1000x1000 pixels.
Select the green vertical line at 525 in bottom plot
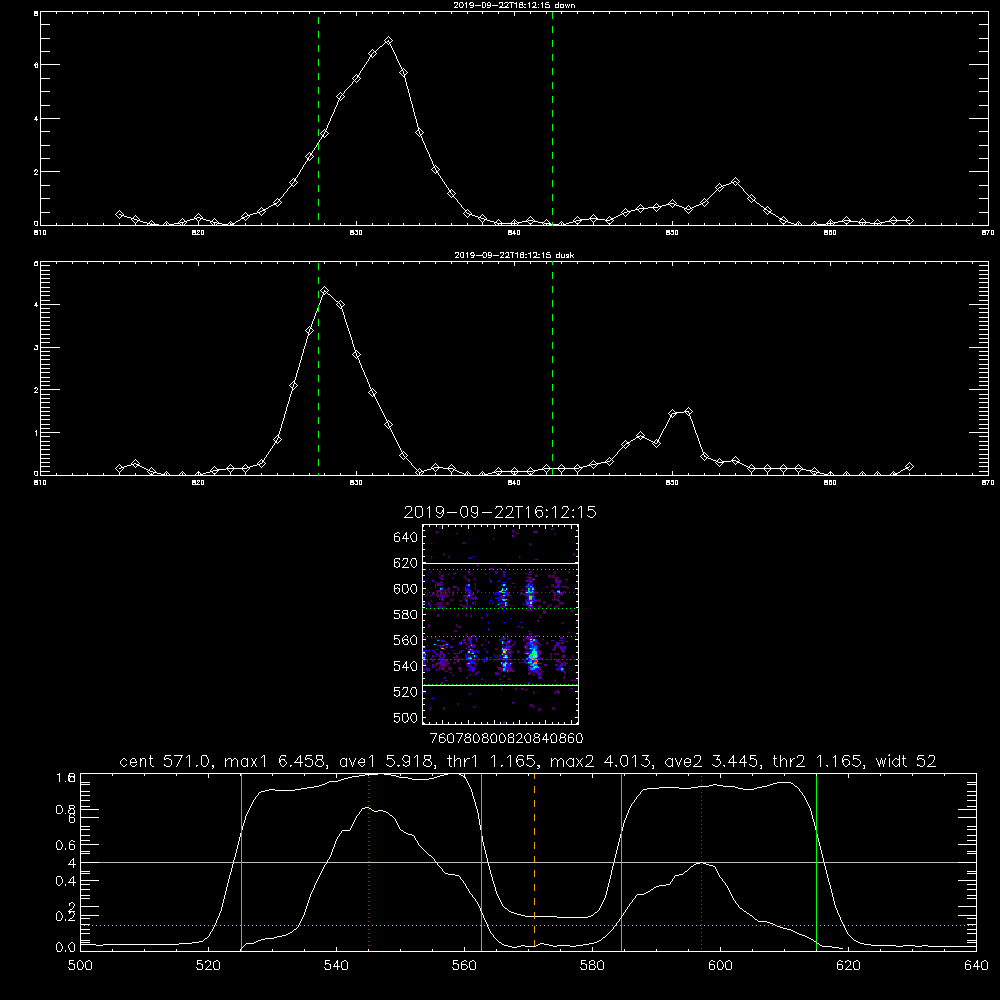pyautogui.click(x=241, y=861)
